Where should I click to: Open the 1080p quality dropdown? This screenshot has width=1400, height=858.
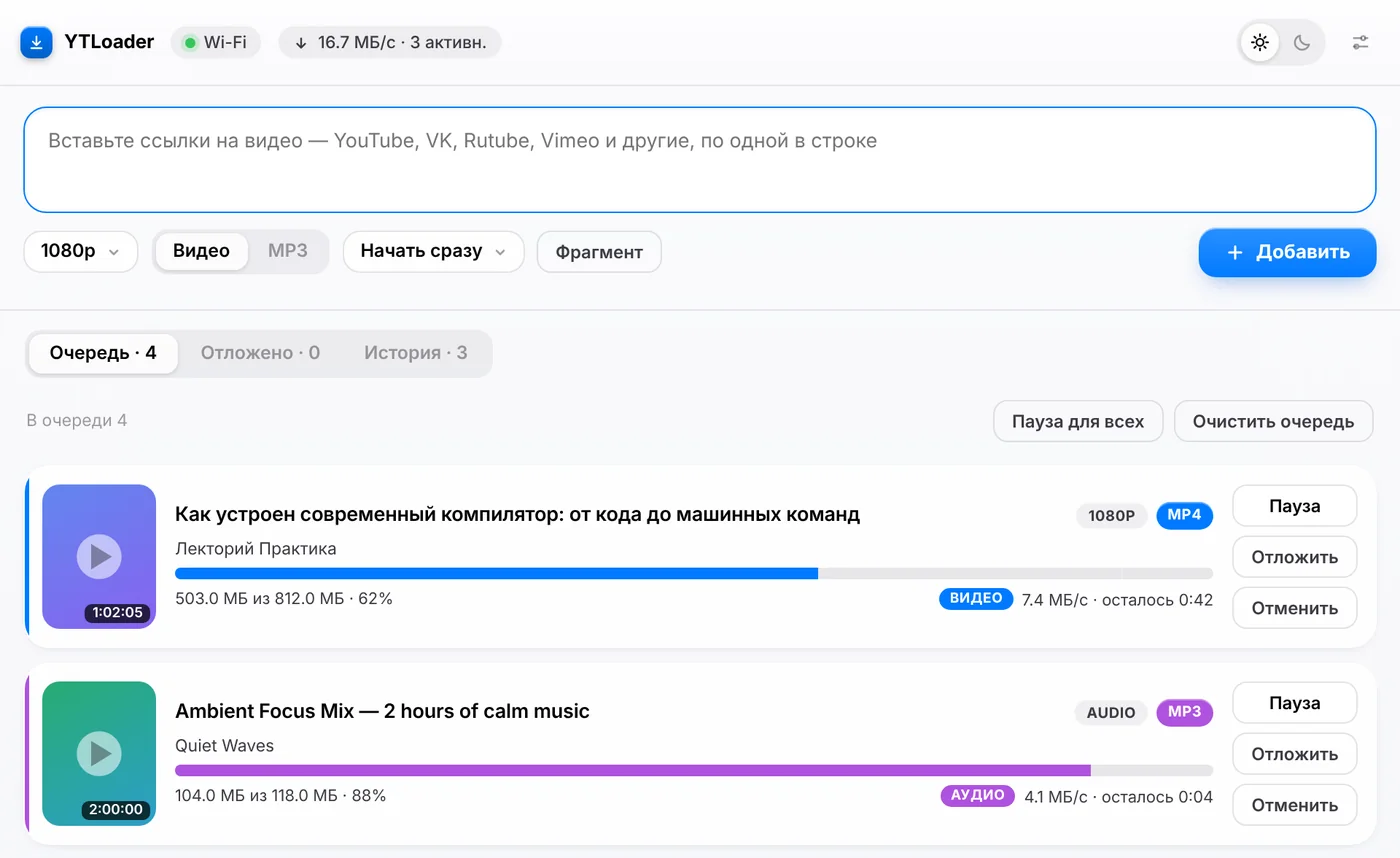pos(81,251)
